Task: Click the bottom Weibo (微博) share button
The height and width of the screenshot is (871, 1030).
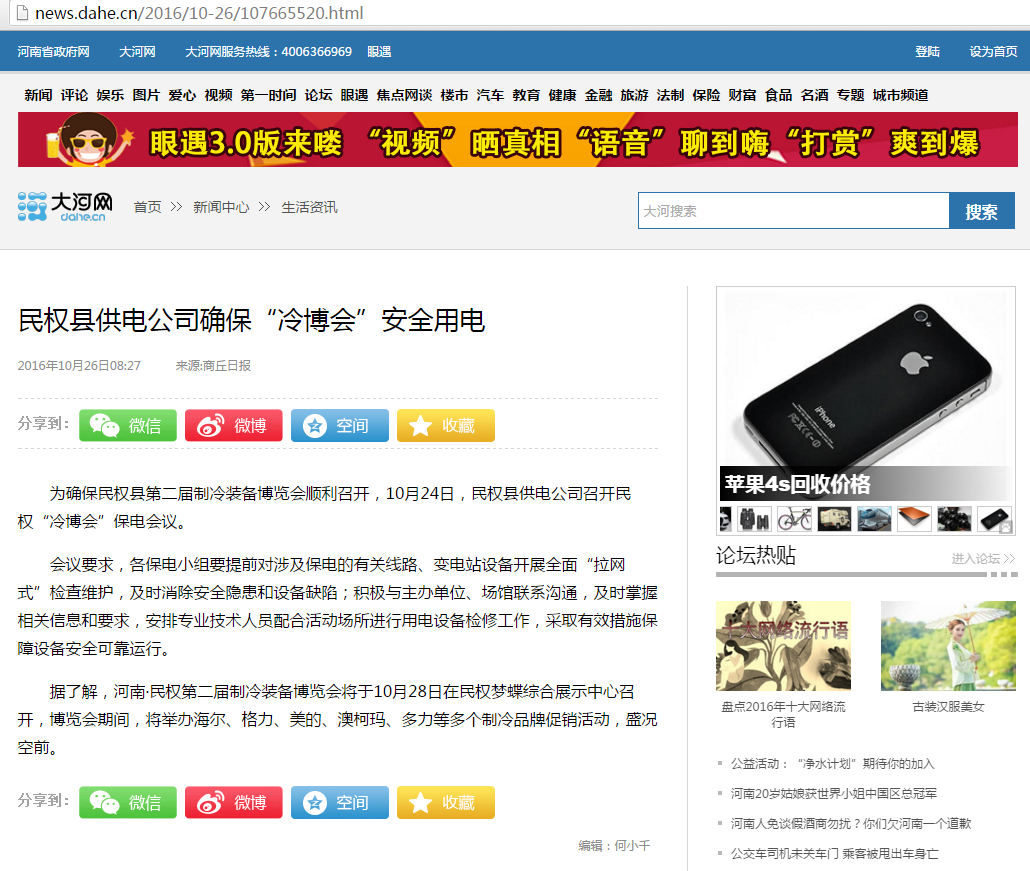Action: [x=233, y=802]
